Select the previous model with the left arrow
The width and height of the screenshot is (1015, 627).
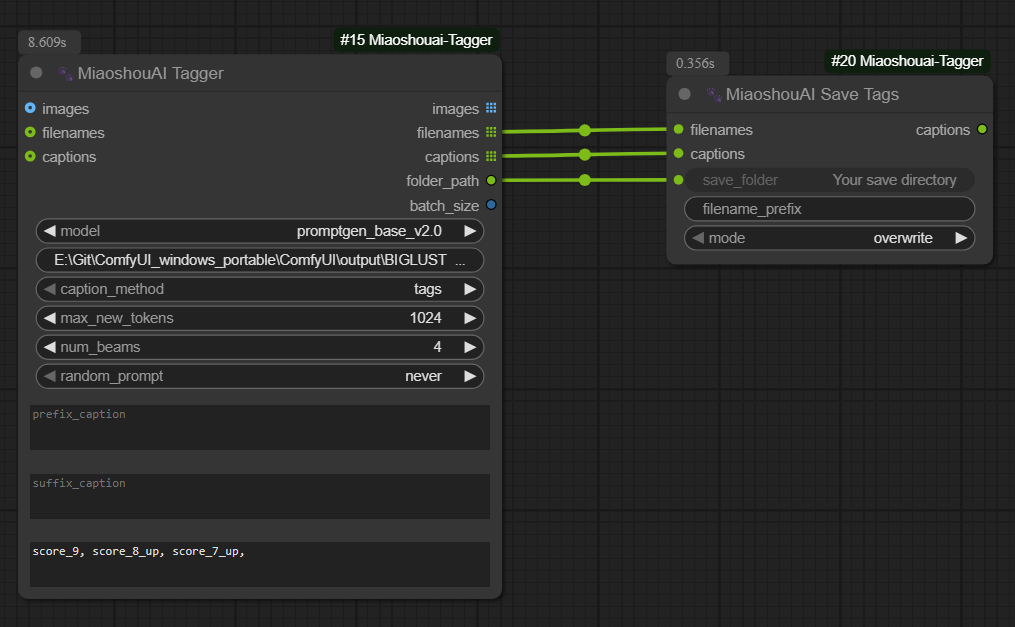coord(49,231)
